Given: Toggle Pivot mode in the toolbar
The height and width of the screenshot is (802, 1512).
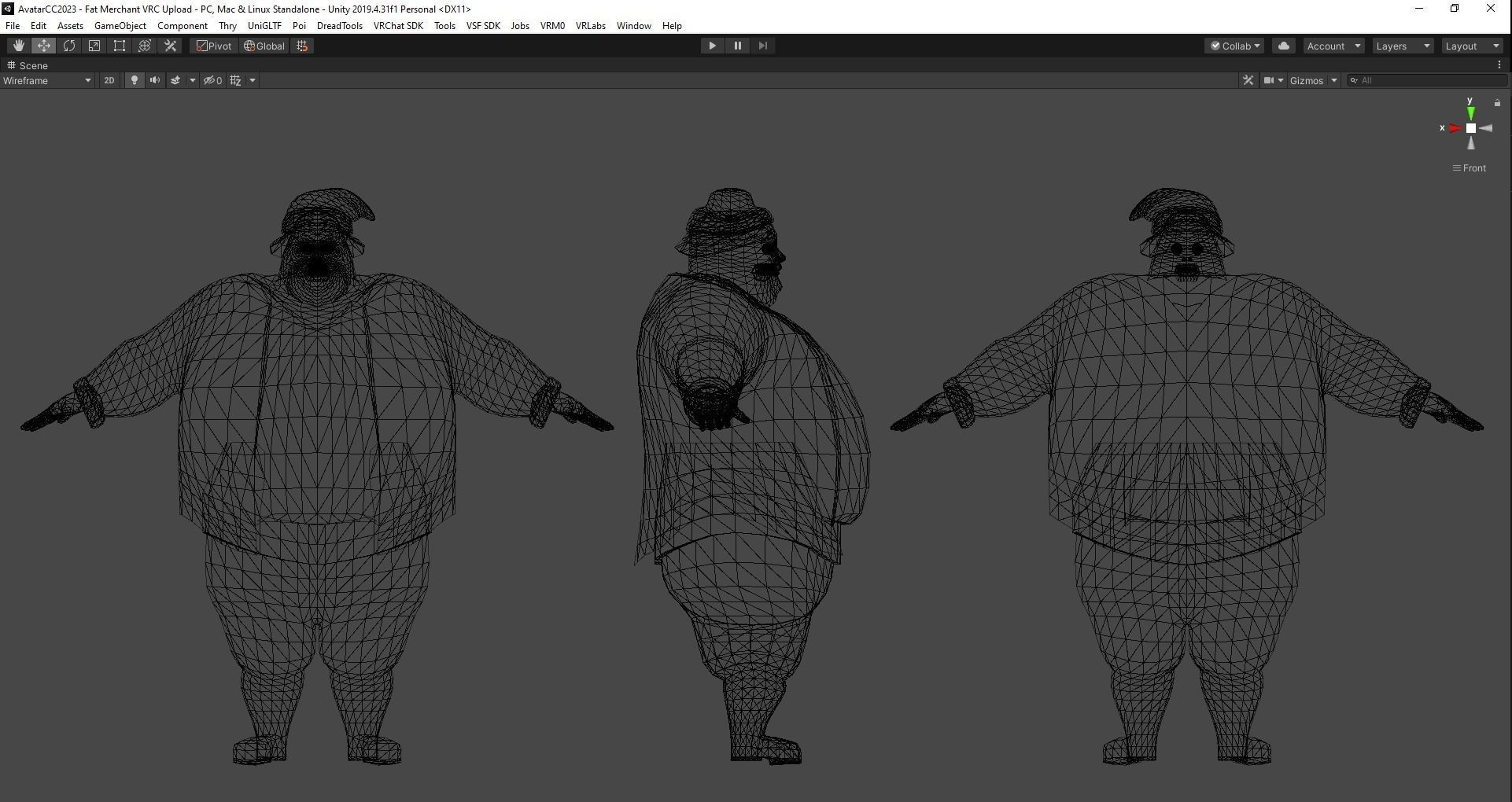Looking at the screenshot, I should pyautogui.click(x=213, y=45).
